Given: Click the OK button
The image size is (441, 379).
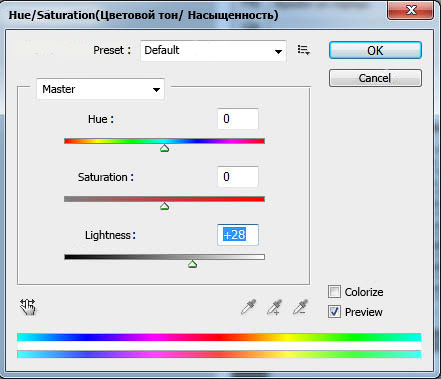Looking at the screenshot, I should (375, 51).
